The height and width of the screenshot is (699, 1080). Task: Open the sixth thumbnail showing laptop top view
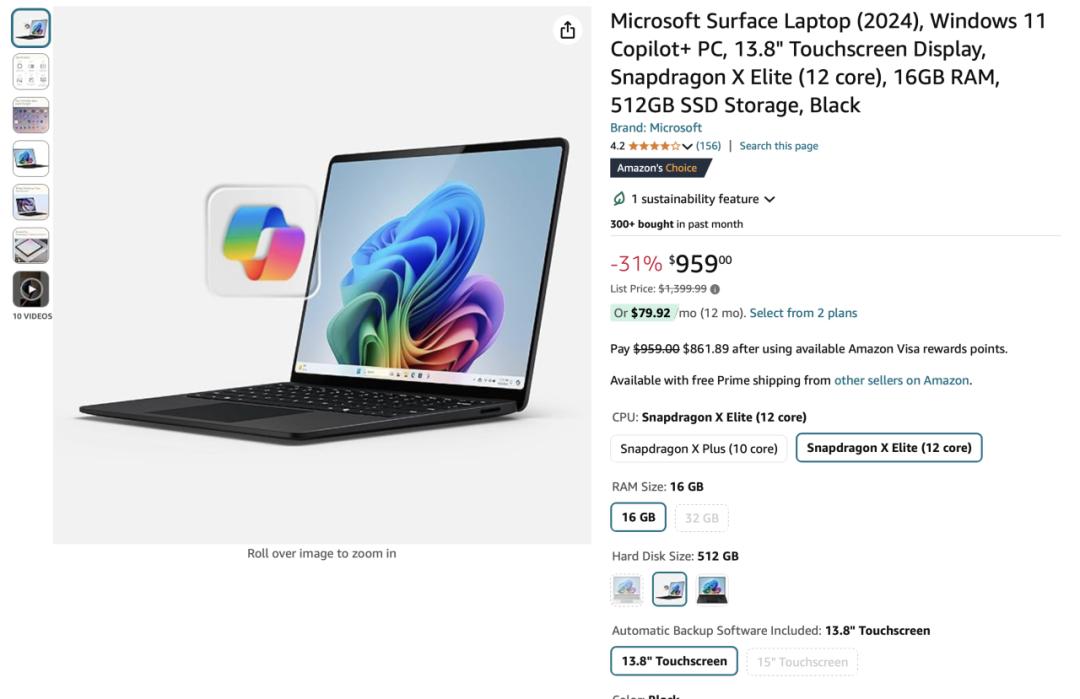31,246
